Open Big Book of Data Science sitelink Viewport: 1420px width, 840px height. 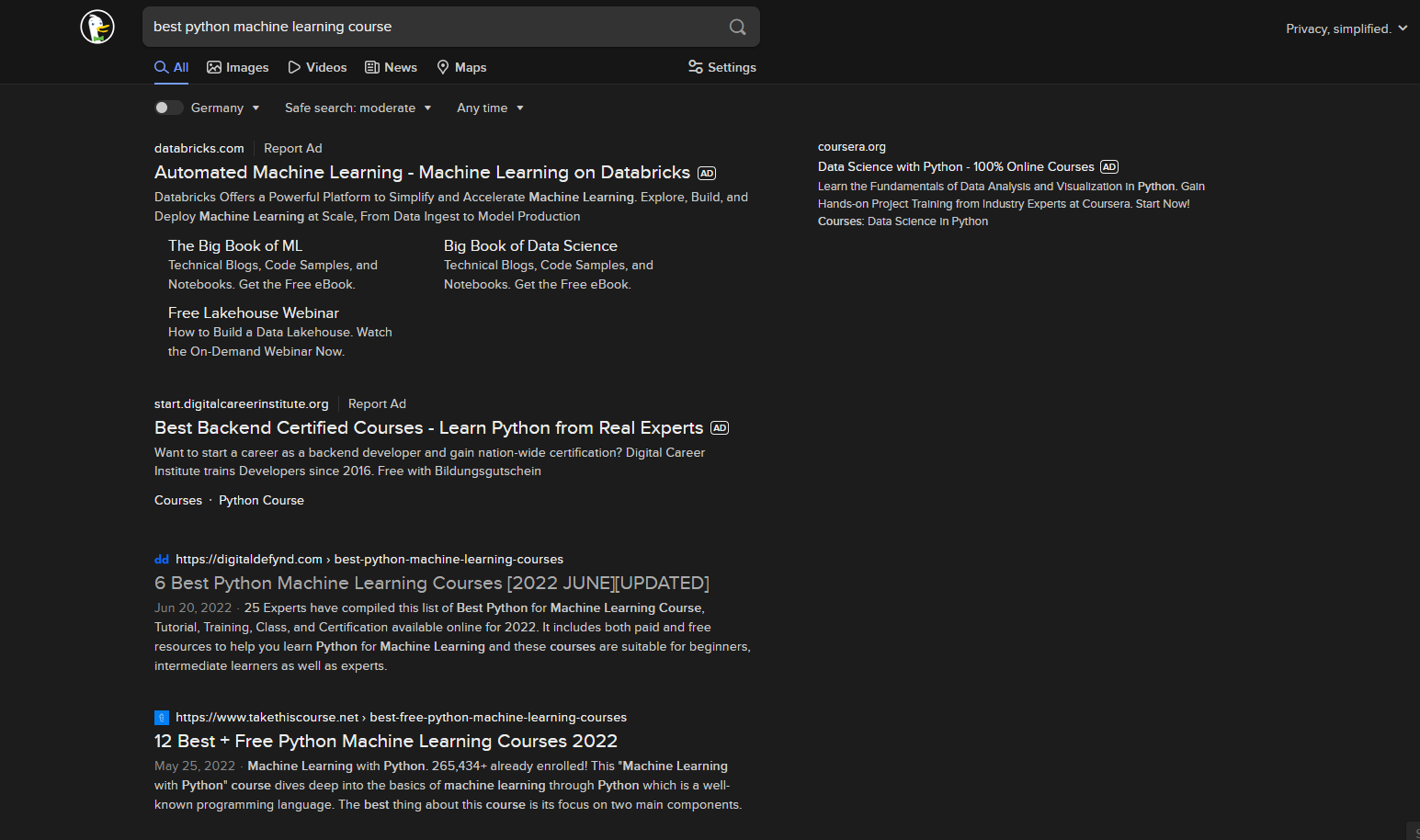(x=530, y=245)
